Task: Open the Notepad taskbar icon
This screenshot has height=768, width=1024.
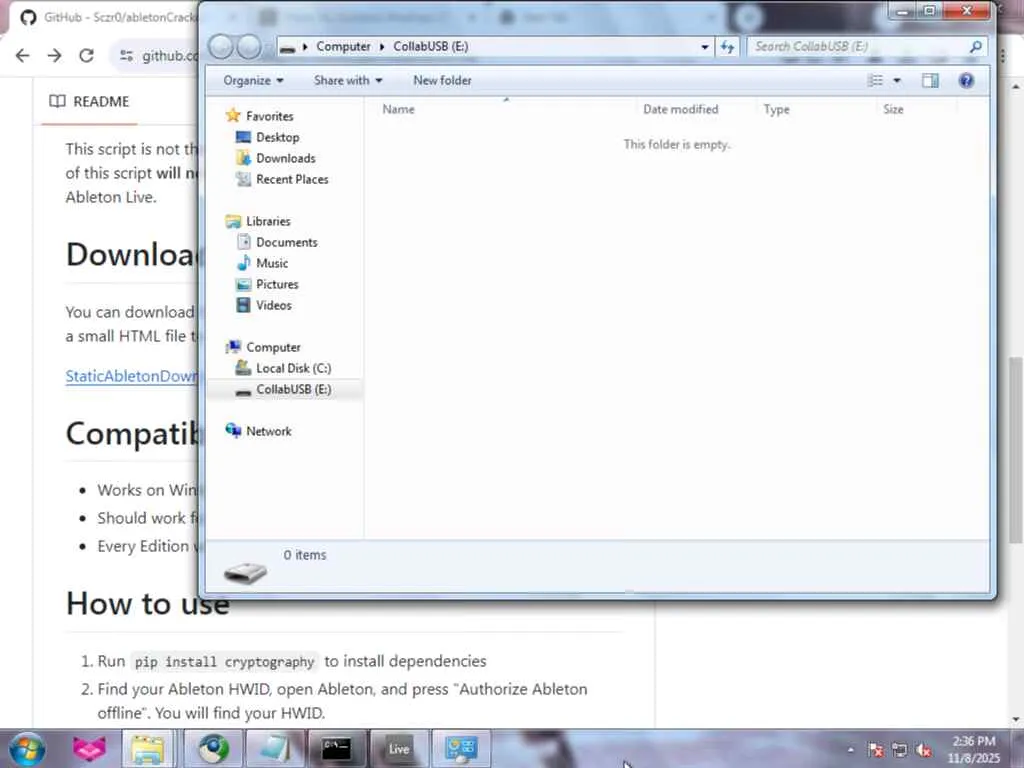Action: tap(275, 749)
